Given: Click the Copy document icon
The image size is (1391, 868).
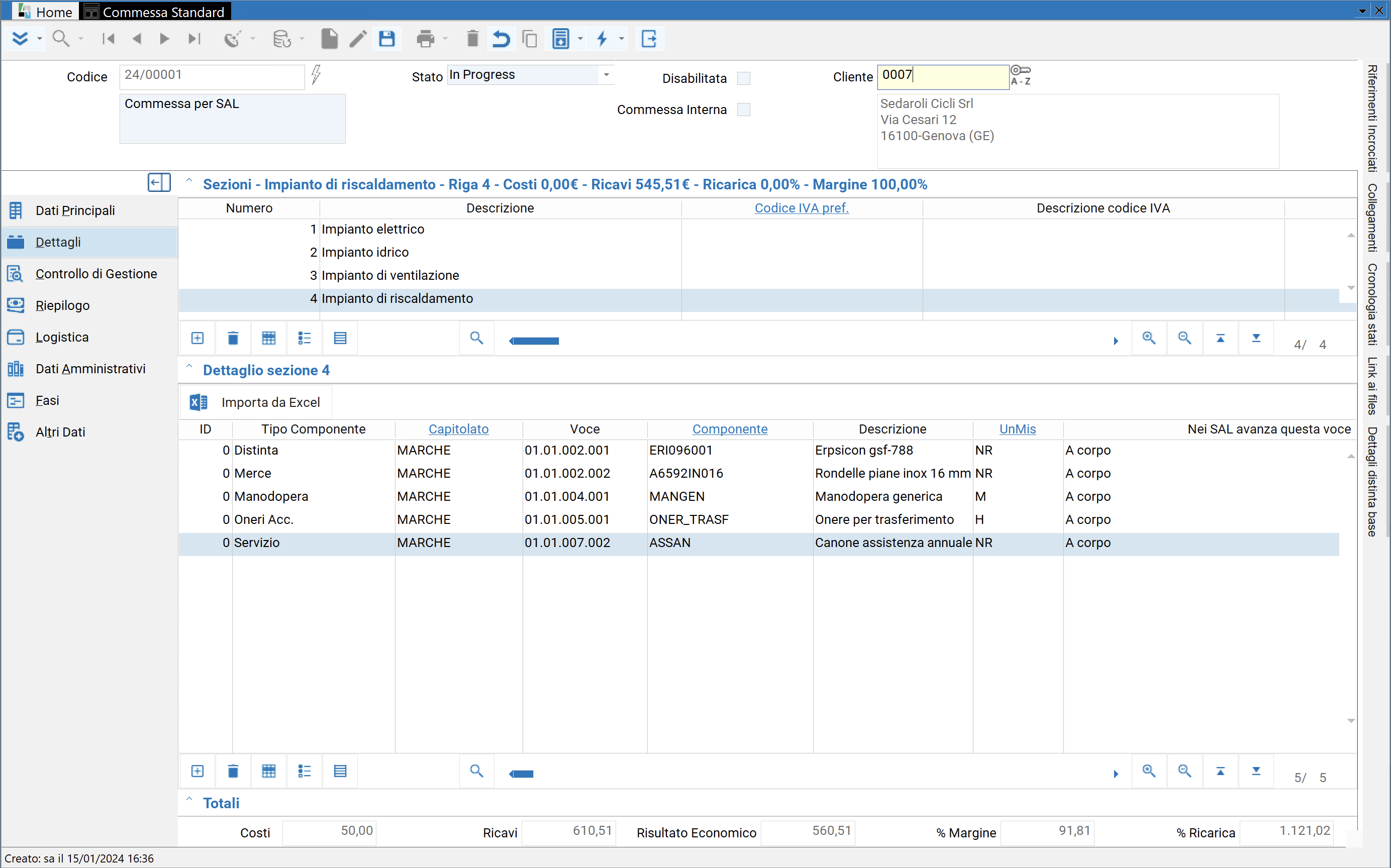Looking at the screenshot, I should pyautogui.click(x=530, y=39).
